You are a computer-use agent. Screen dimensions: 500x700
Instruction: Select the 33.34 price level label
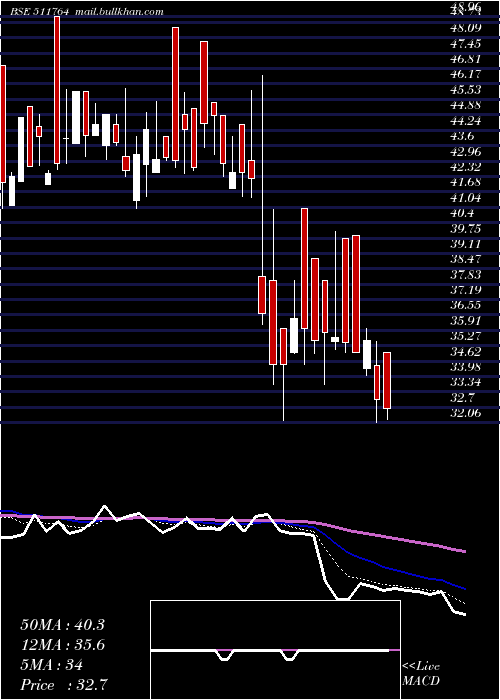point(466,383)
